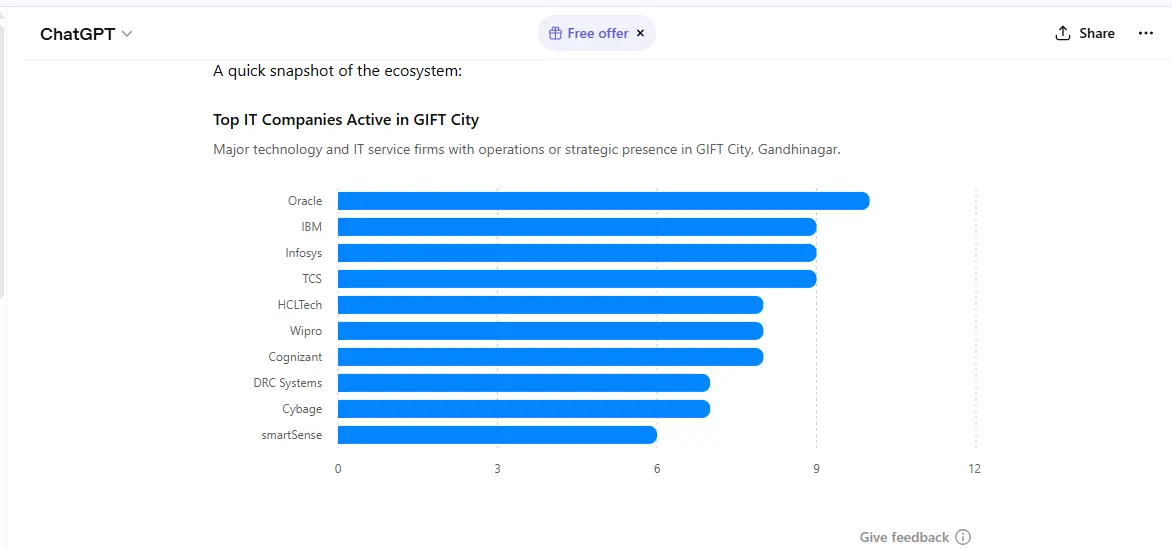Click the Cognizant axis label

(295, 357)
